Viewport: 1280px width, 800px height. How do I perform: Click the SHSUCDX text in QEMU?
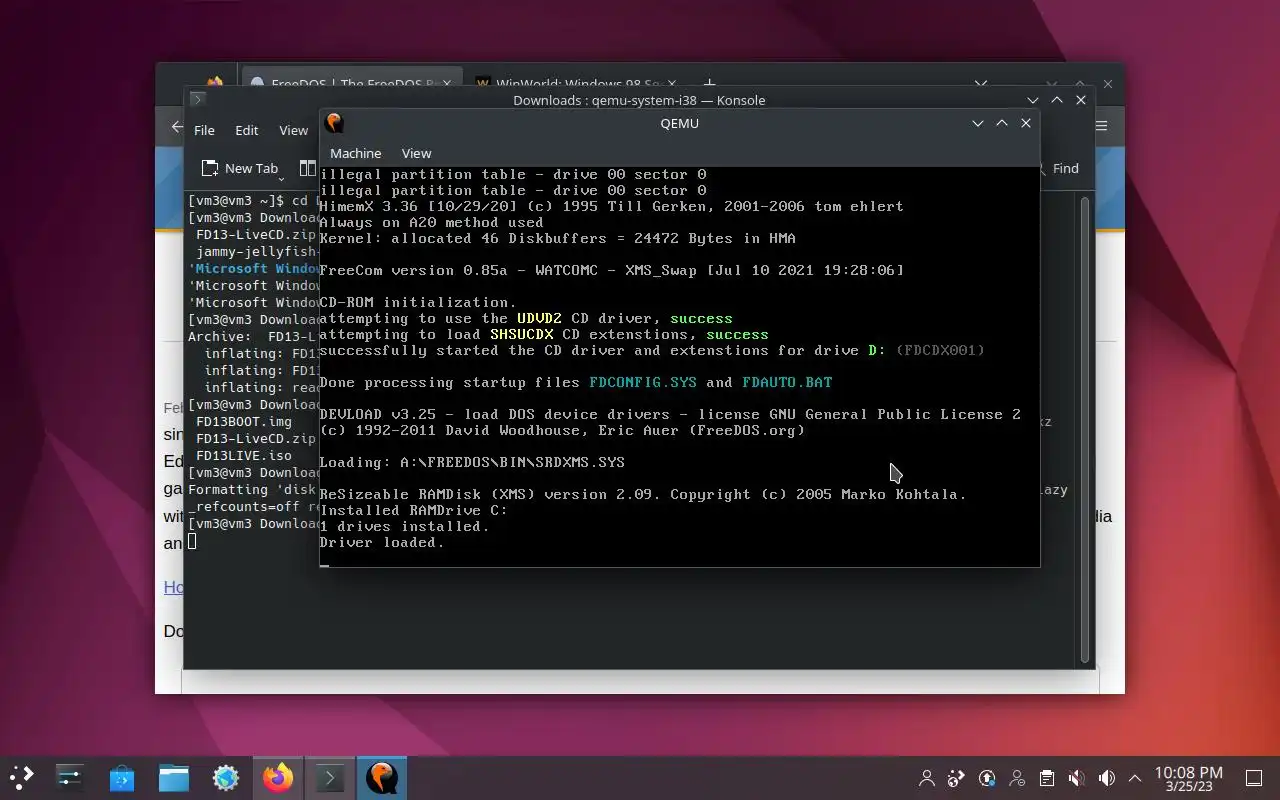[521, 334]
